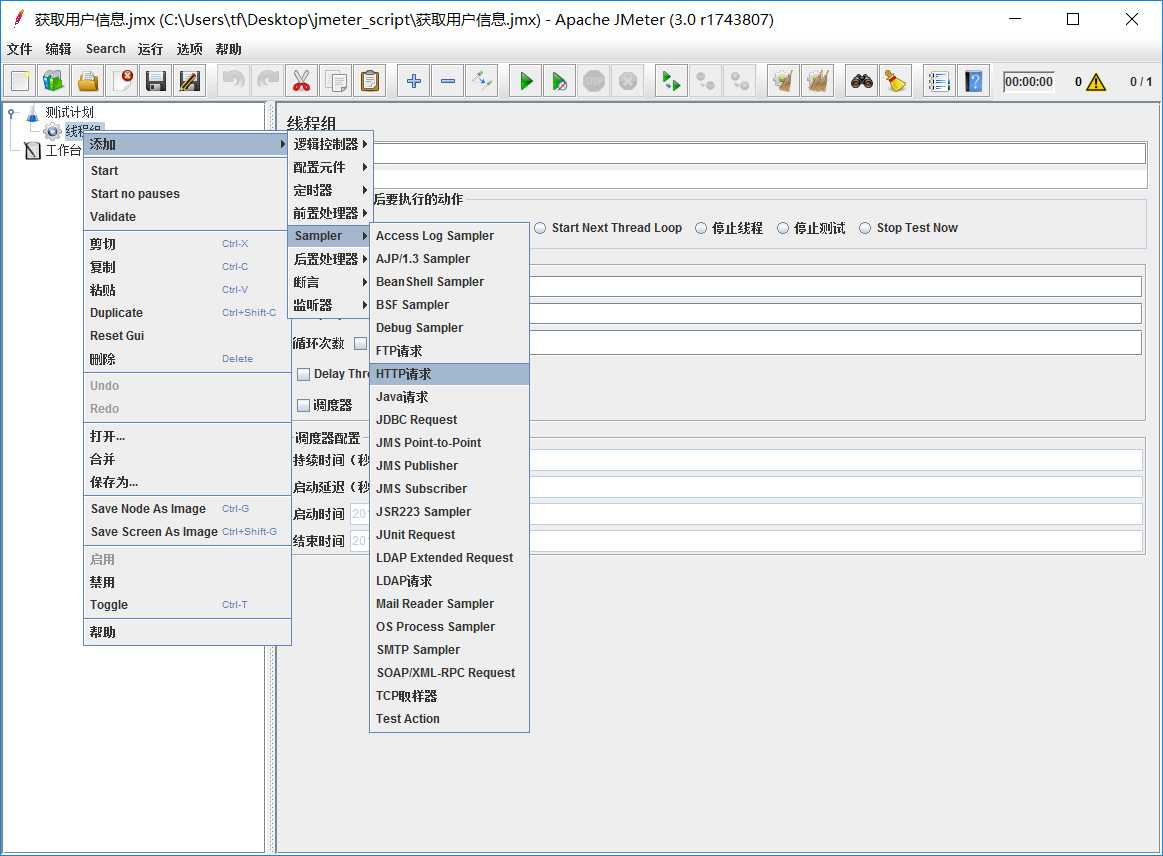Click the thread group name input field

coord(760,154)
